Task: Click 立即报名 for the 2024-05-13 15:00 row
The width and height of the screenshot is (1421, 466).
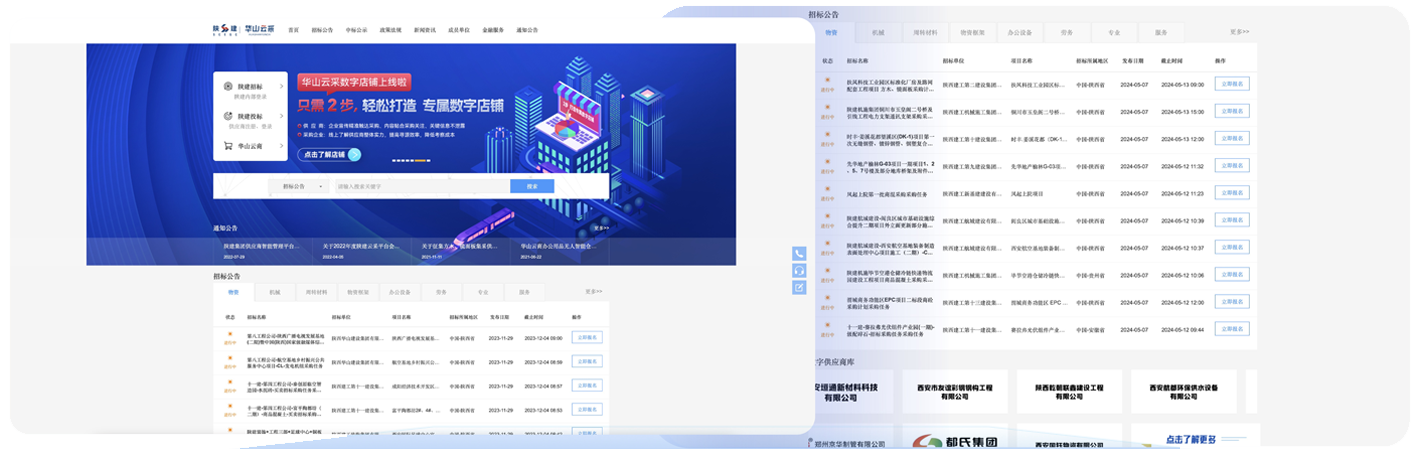Action: click(x=1232, y=112)
